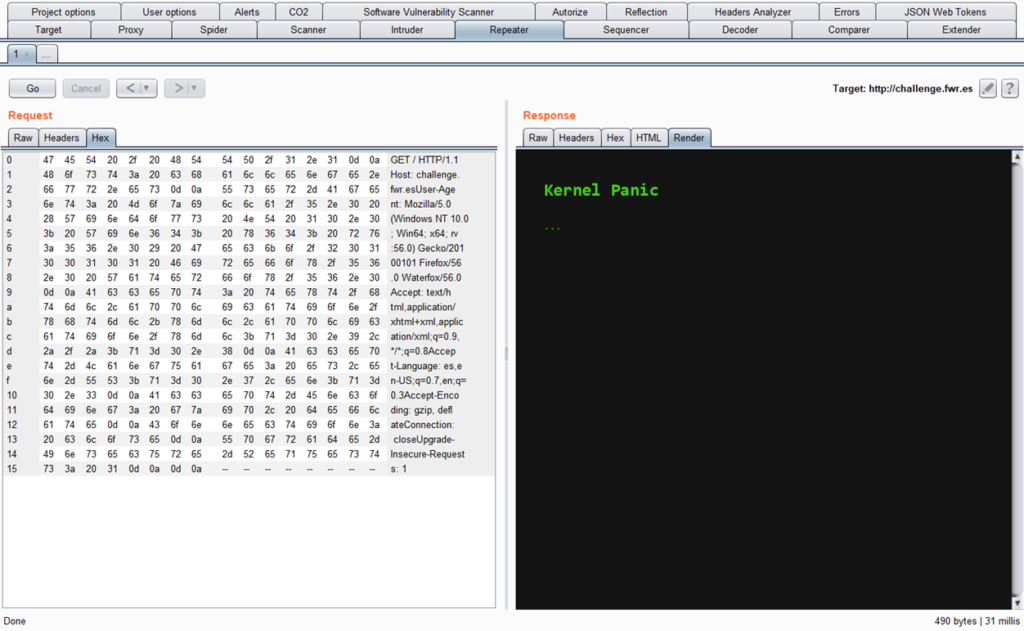Show request in Raw view

[23, 138]
